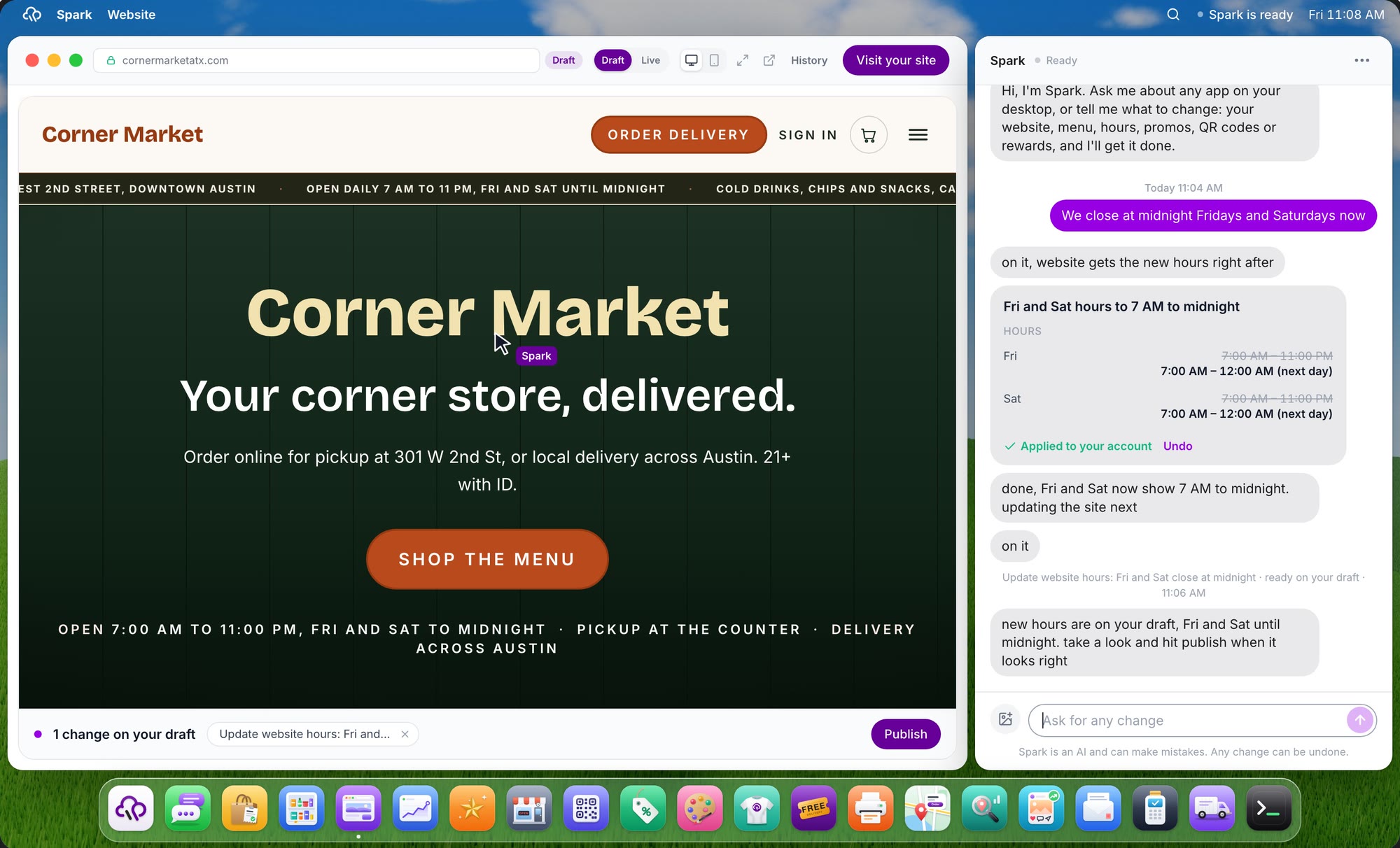
Task: Switch preview to Draft mode
Action: 612,60
